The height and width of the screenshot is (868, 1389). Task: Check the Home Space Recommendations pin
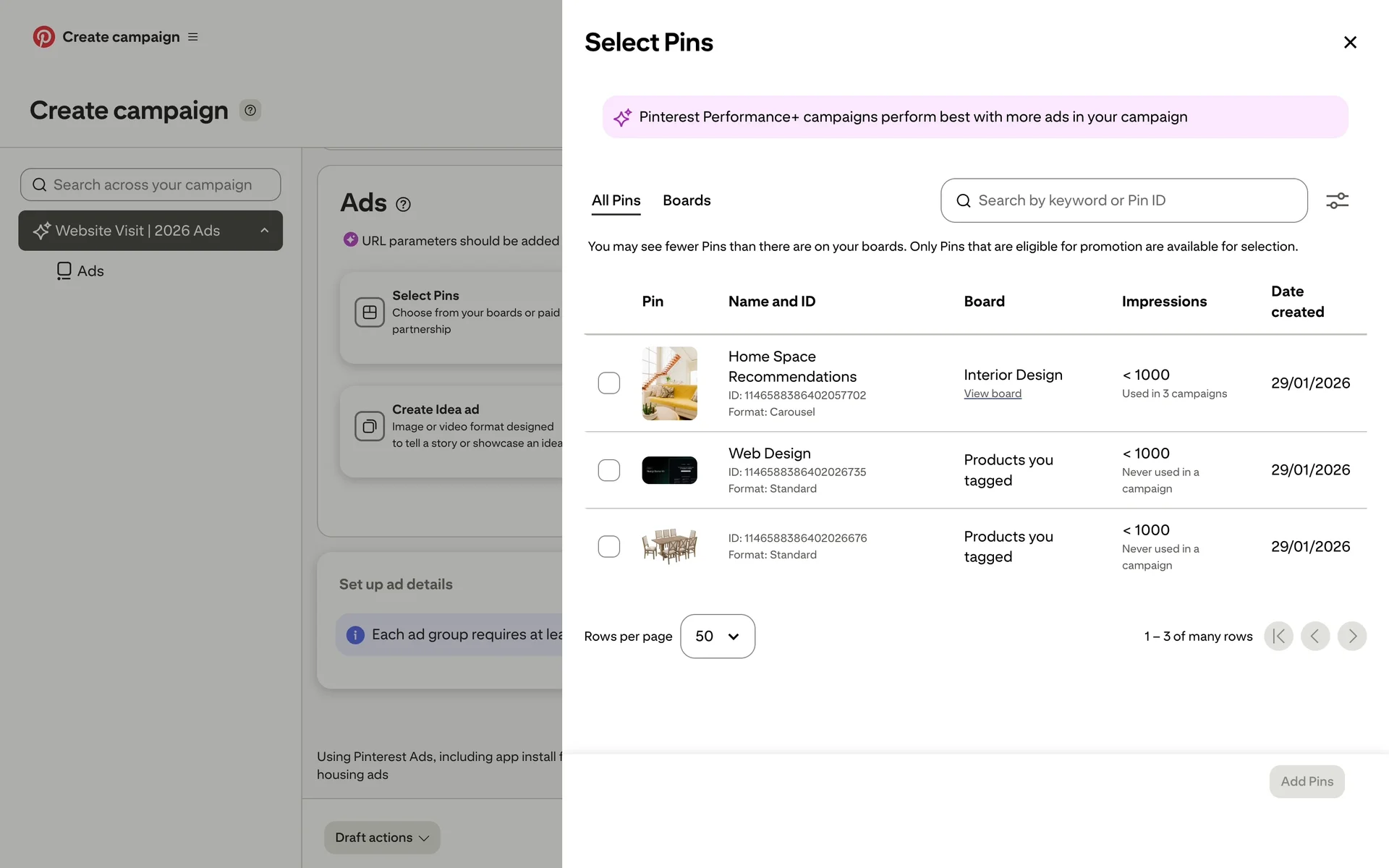click(x=609, y=383)
